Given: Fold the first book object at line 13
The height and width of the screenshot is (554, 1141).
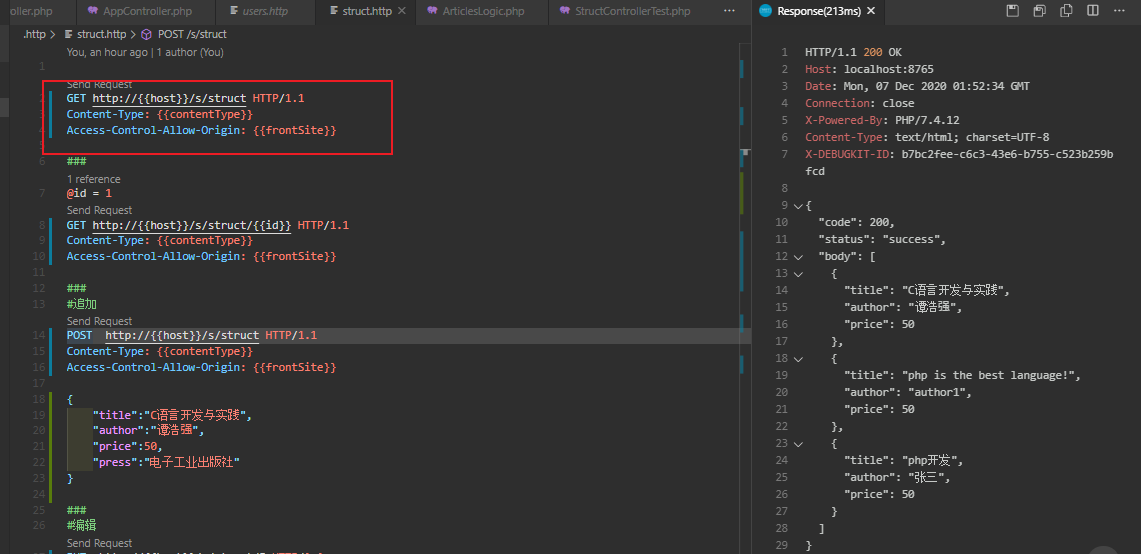Looking at the screenshot, I should pos(797,274).
